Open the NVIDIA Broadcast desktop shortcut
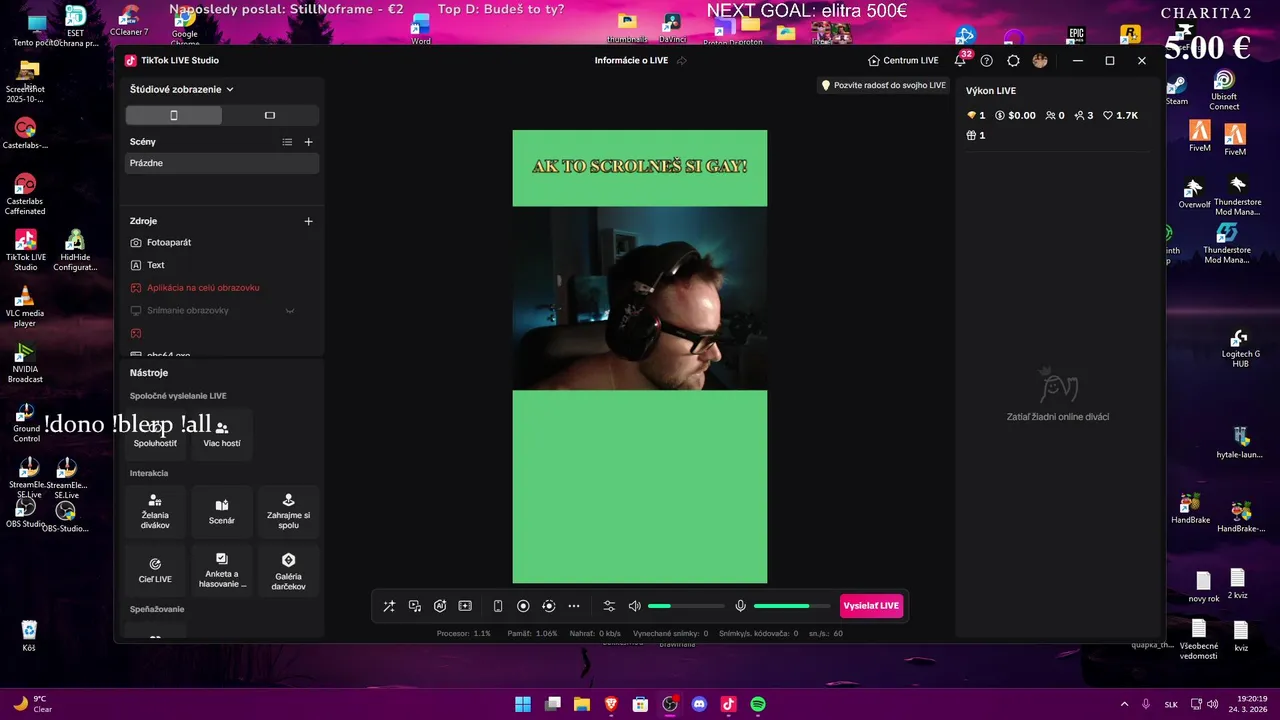Viewport: 1280px width, 720px height. 25,363
